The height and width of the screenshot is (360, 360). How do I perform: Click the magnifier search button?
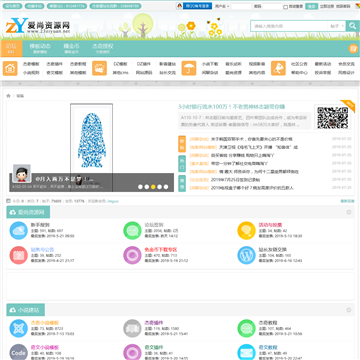352,26
